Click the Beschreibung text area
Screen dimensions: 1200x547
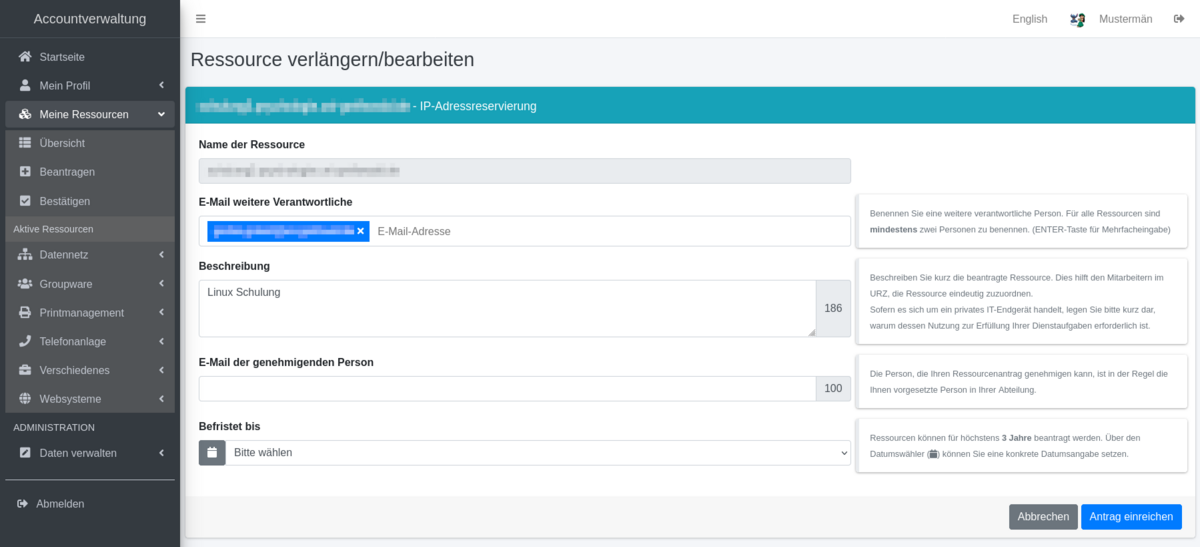coord(507,308)
